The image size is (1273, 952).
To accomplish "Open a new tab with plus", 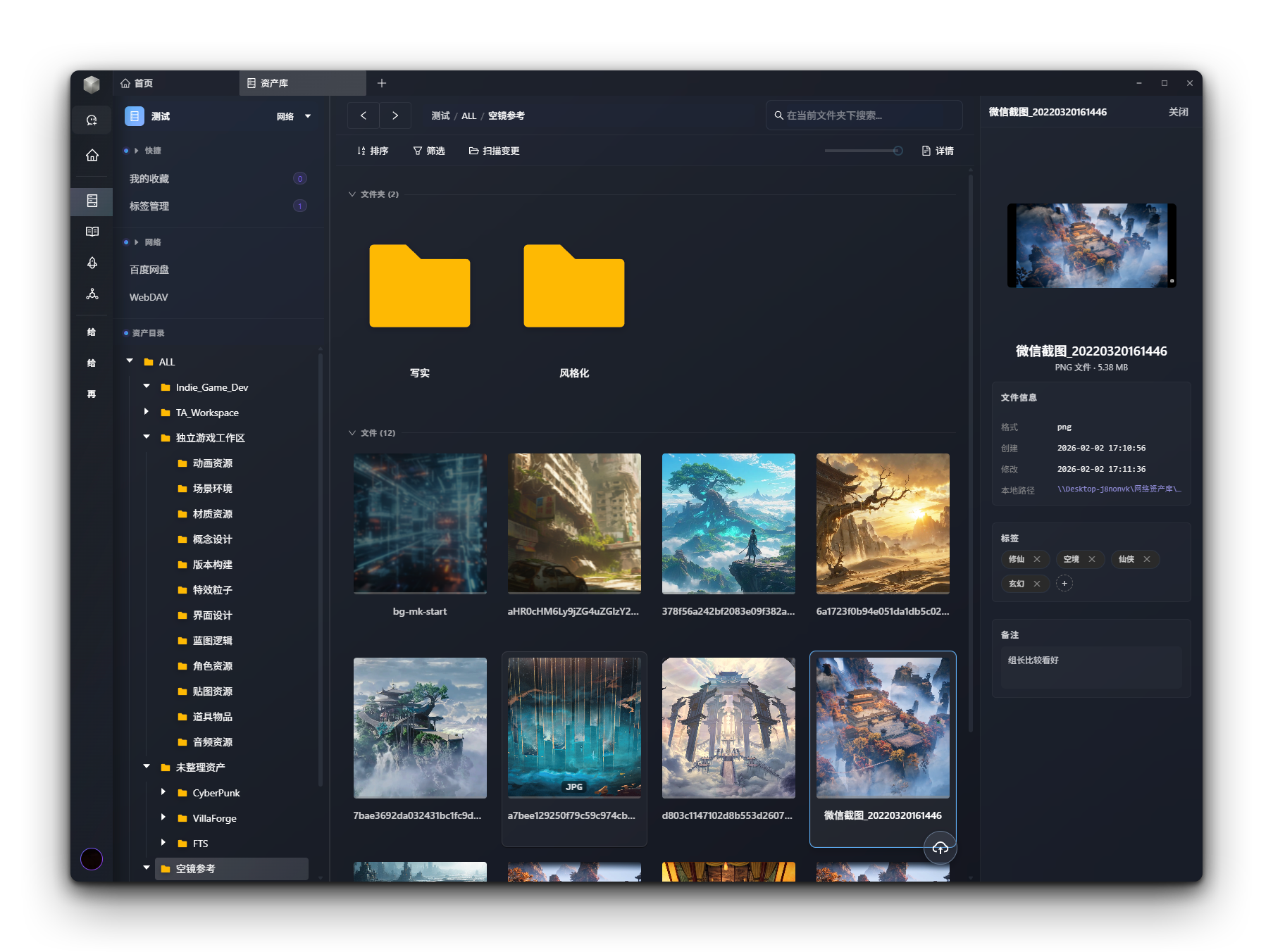I will coord(382,83).
